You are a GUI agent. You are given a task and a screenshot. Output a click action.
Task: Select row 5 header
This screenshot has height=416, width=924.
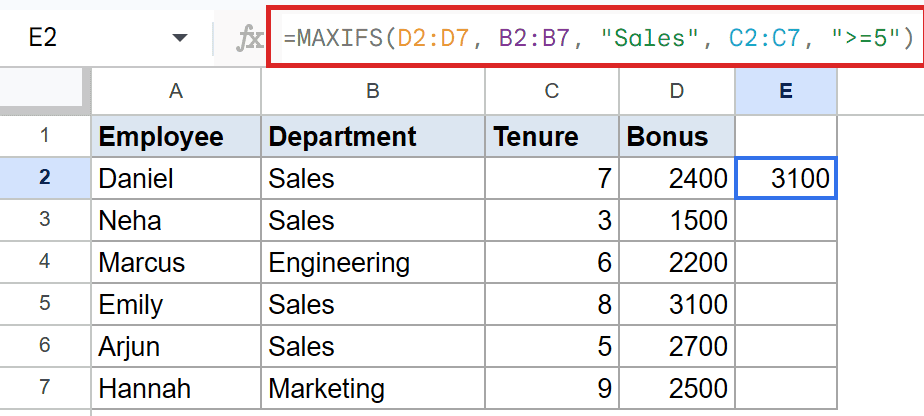[45, 303]
